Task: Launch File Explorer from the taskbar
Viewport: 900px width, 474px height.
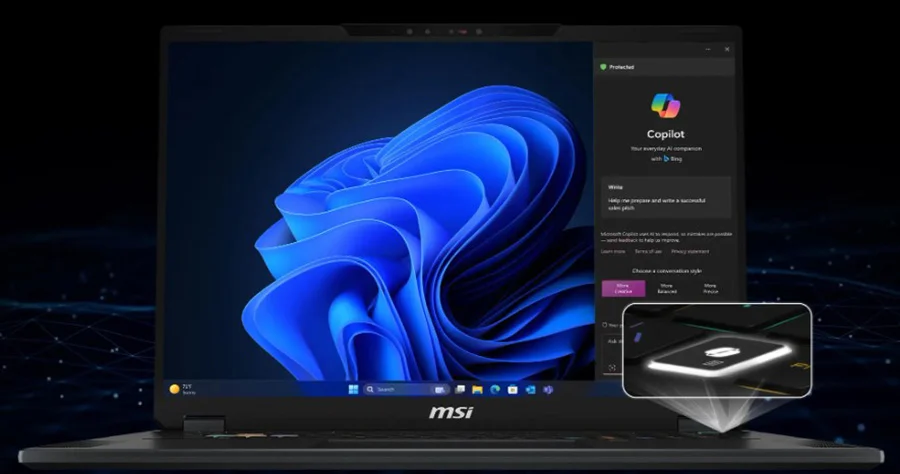Action: (x=478, y=390)
